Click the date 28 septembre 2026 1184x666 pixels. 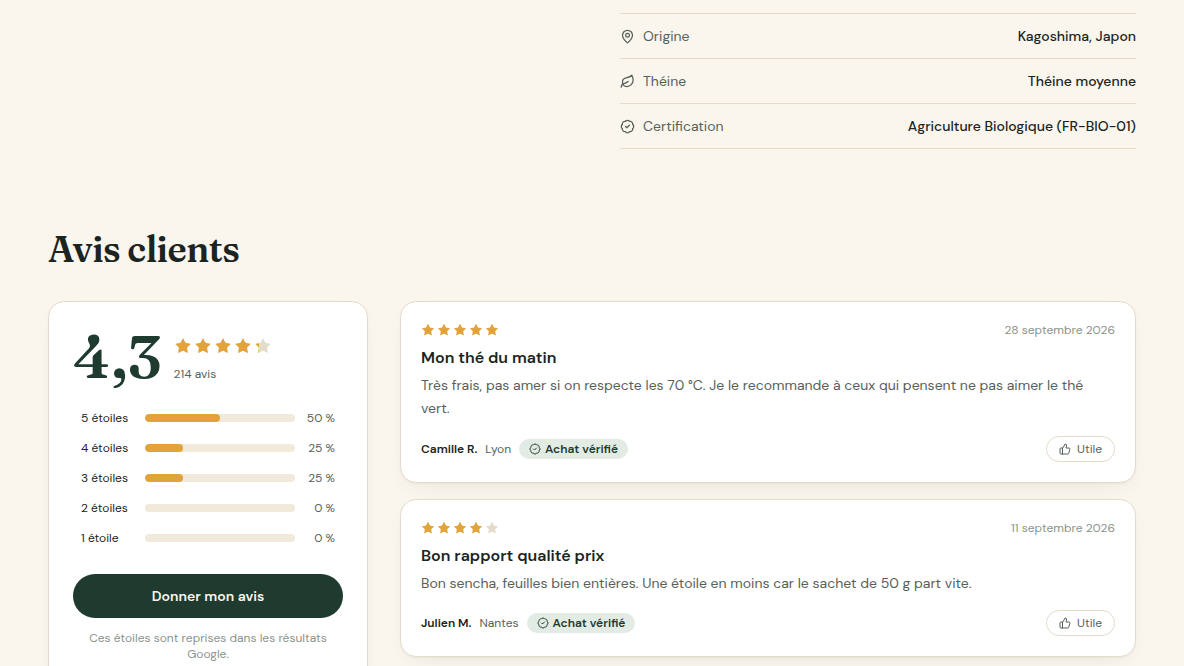coord(1059,330)
